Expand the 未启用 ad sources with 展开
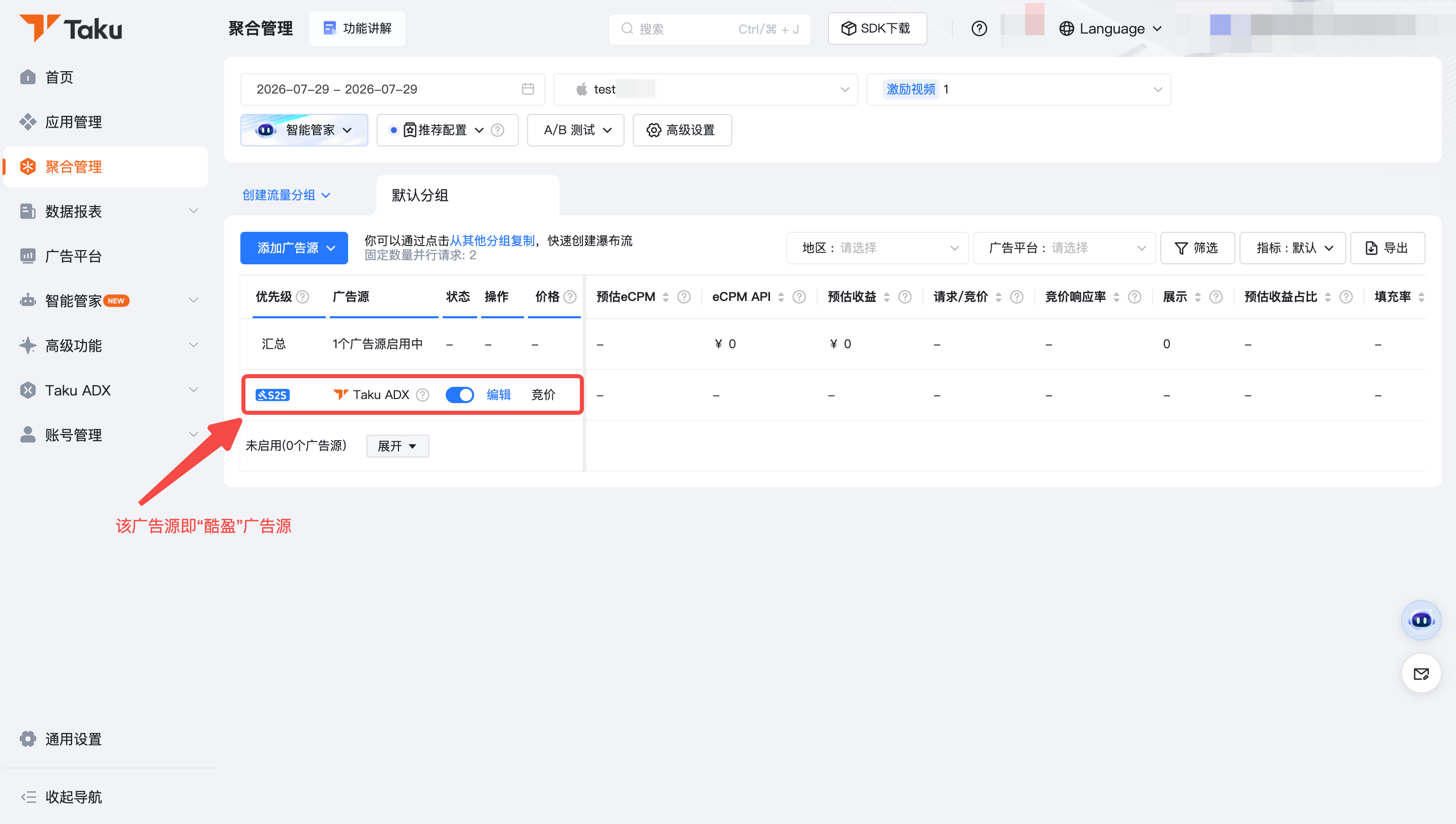 [x=397, y=446]
